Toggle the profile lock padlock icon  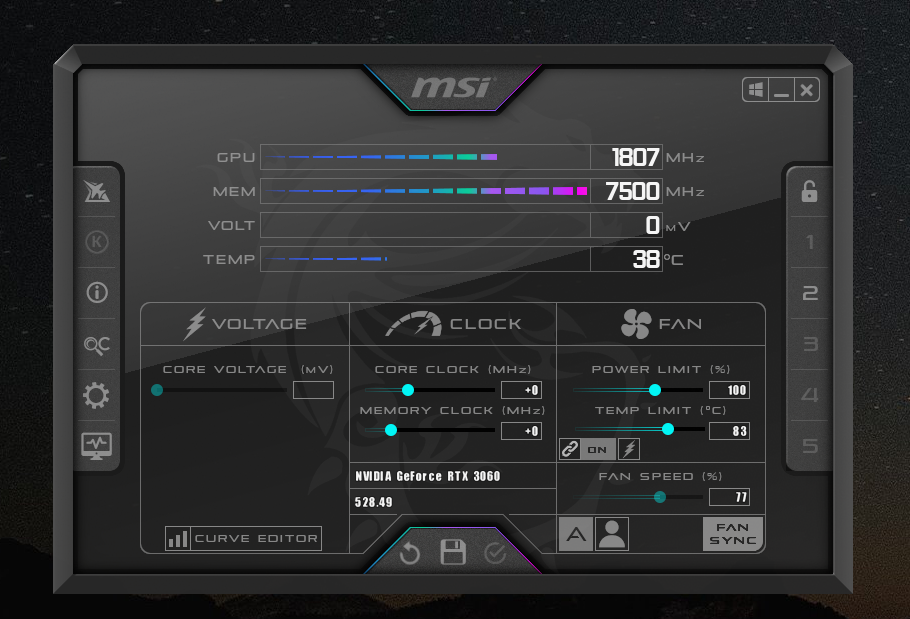(x=810, y=191)
